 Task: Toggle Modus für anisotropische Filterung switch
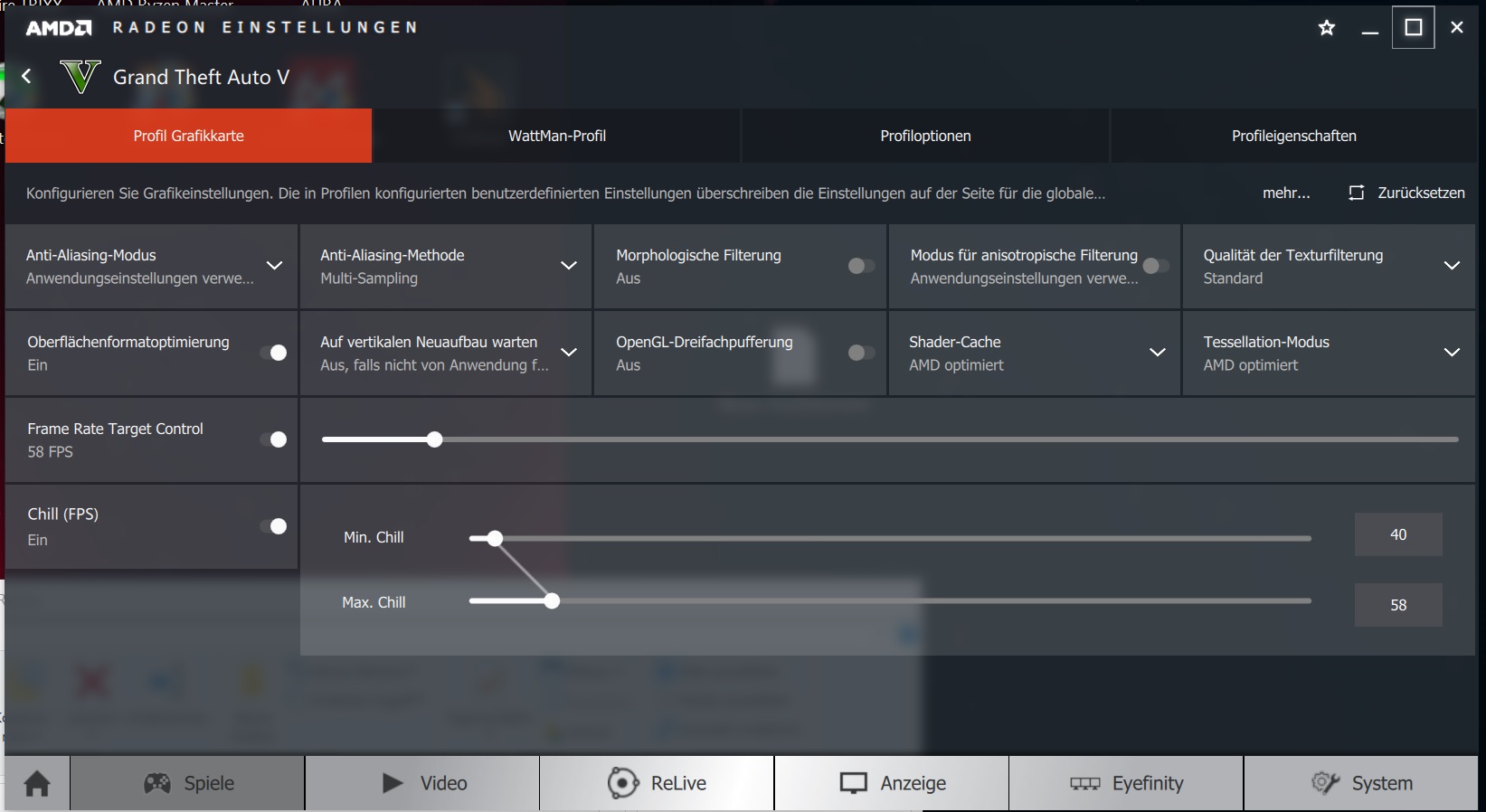click(x=1156, y=266)
